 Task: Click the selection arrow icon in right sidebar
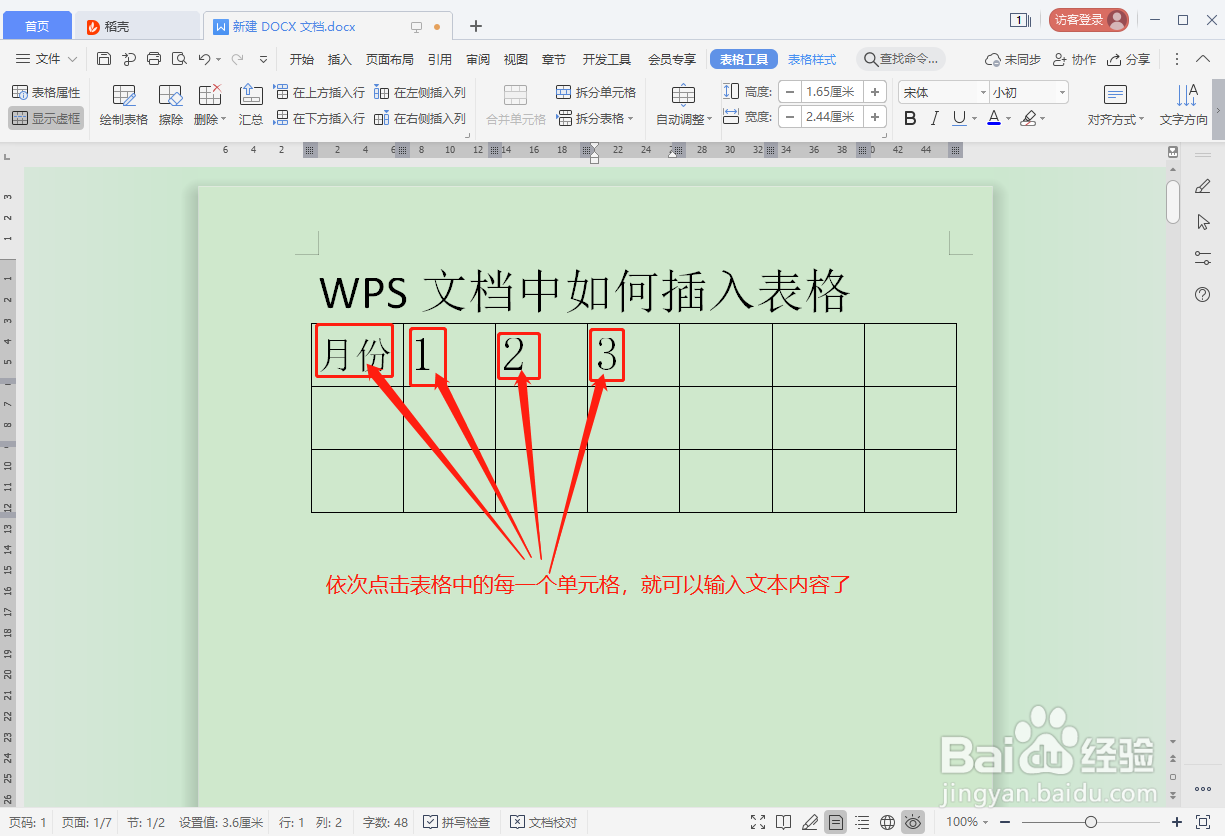pos(1203,222)
